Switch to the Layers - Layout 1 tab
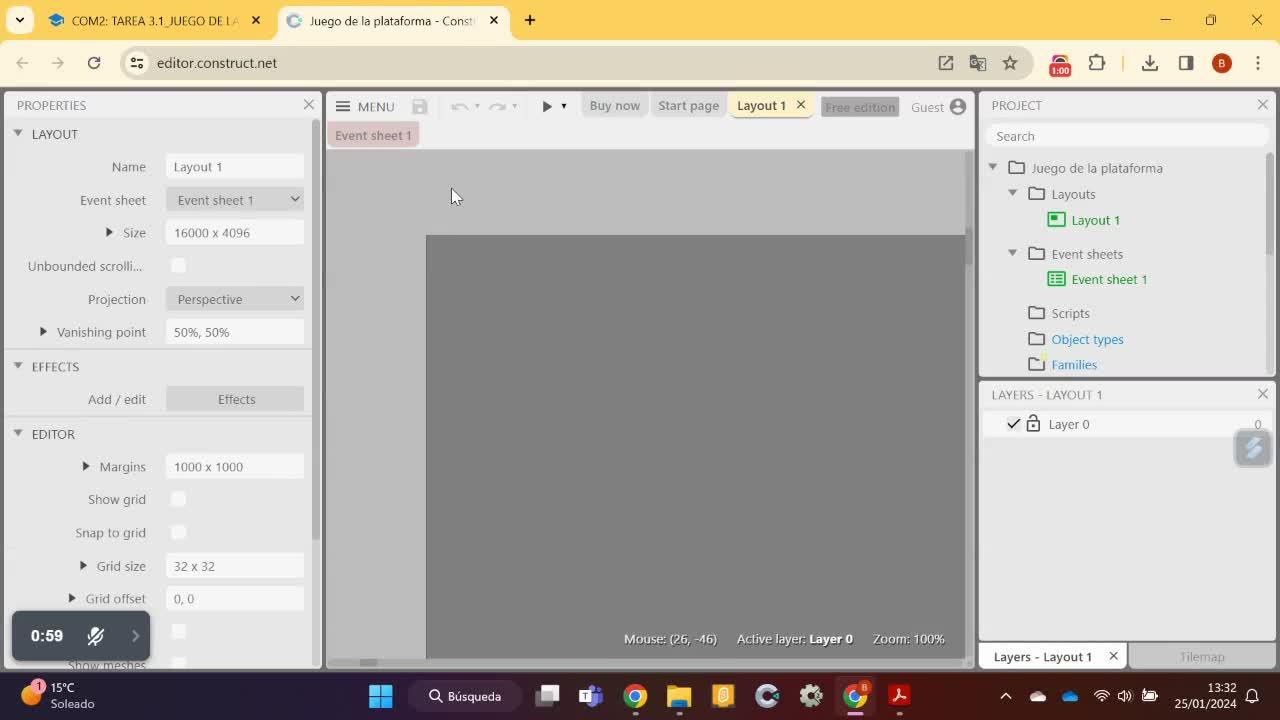This screenshot has height=720, width=1280. [1042, 657]
